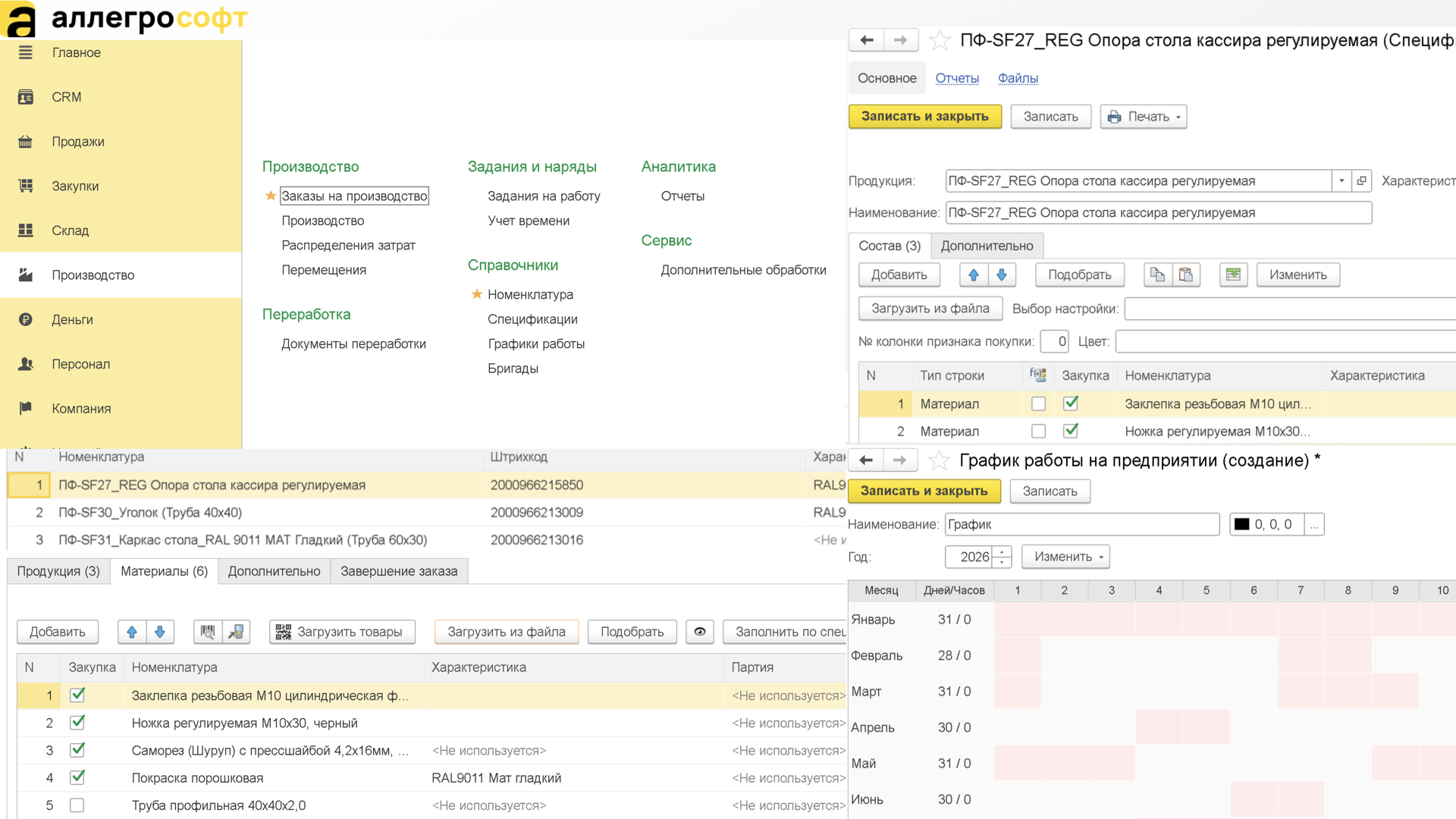Open the Дополнительно tab in specification
This screenshot has height=819, width=1456.
point(987,246)
